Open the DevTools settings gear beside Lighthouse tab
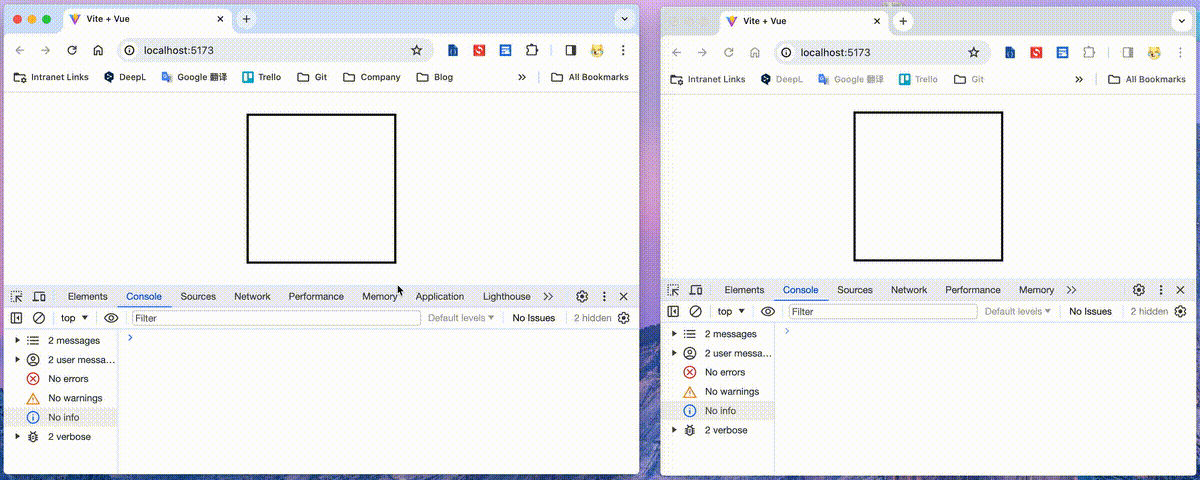The image size is (1200, 480). (582, 297)
